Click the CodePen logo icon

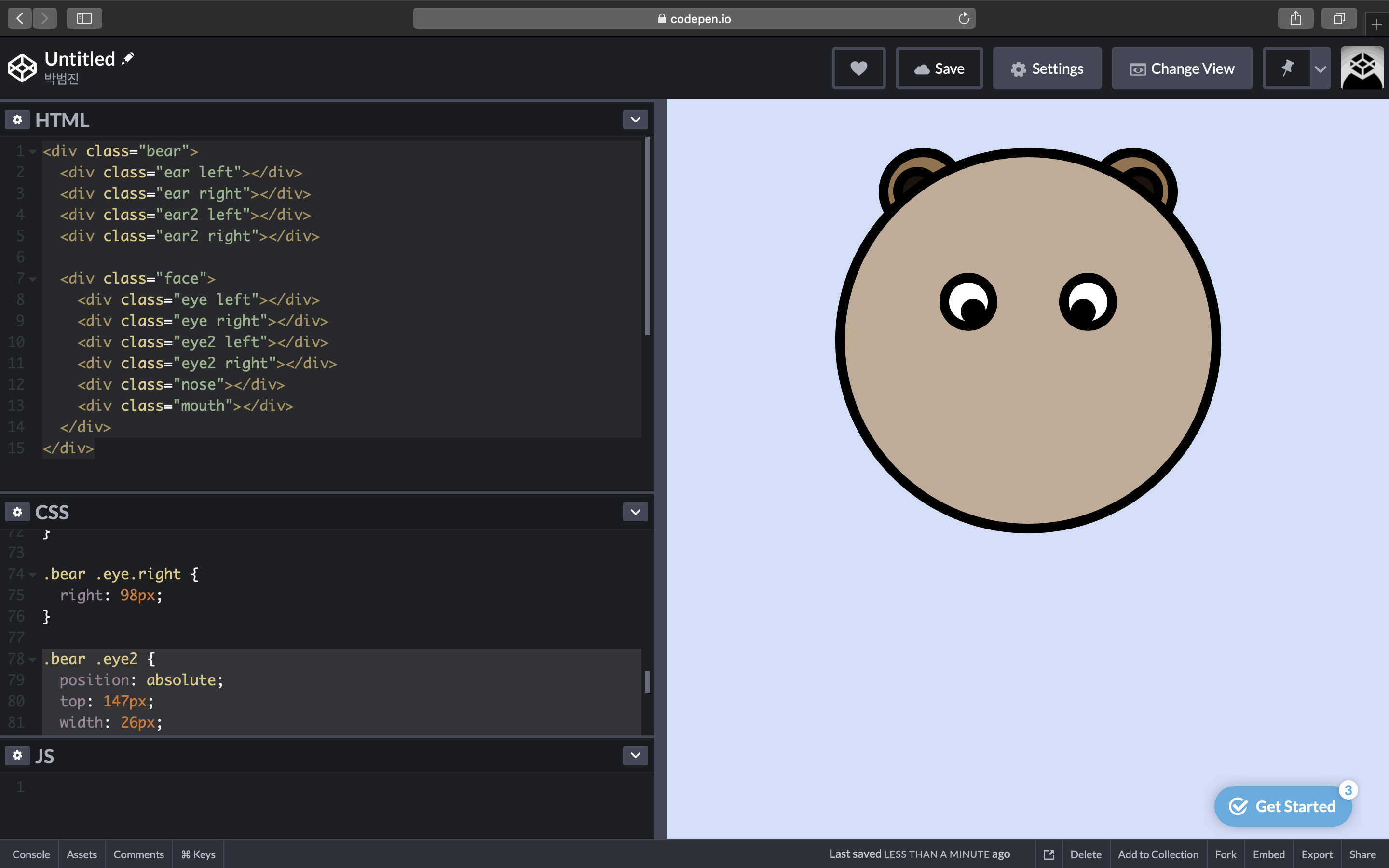22,68
